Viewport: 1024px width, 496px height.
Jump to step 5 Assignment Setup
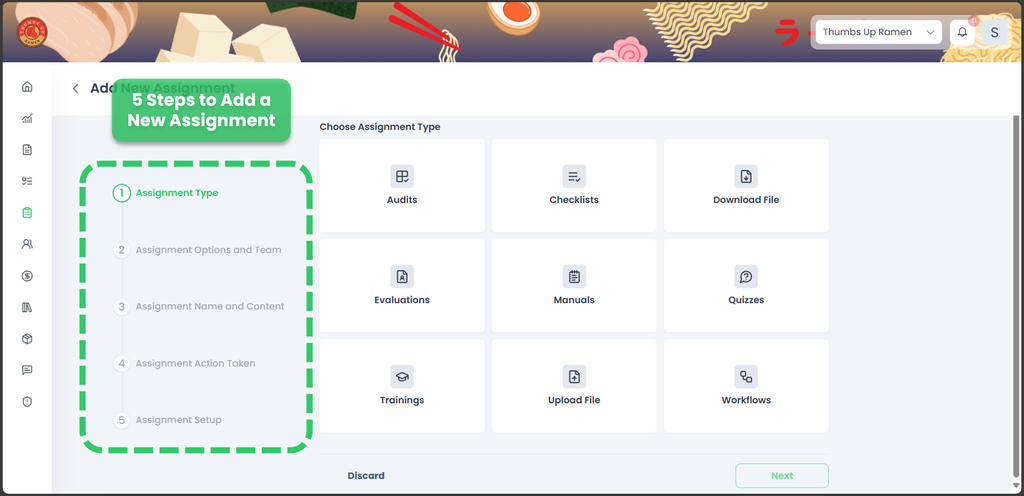point(178,420)
